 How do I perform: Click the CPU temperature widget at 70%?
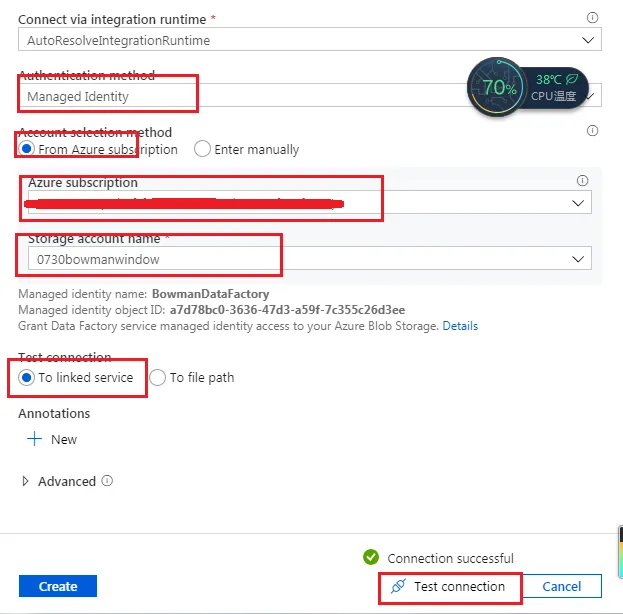[527, 88]
